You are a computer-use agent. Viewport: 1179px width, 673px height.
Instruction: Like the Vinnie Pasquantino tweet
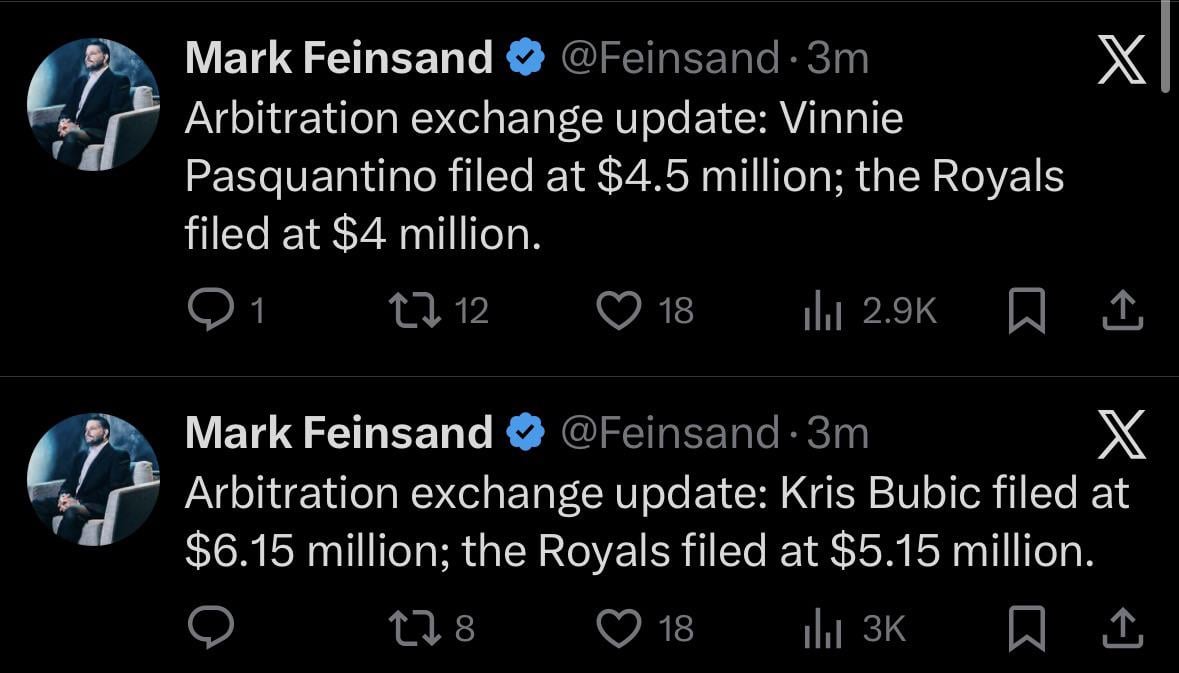(620, 310)
